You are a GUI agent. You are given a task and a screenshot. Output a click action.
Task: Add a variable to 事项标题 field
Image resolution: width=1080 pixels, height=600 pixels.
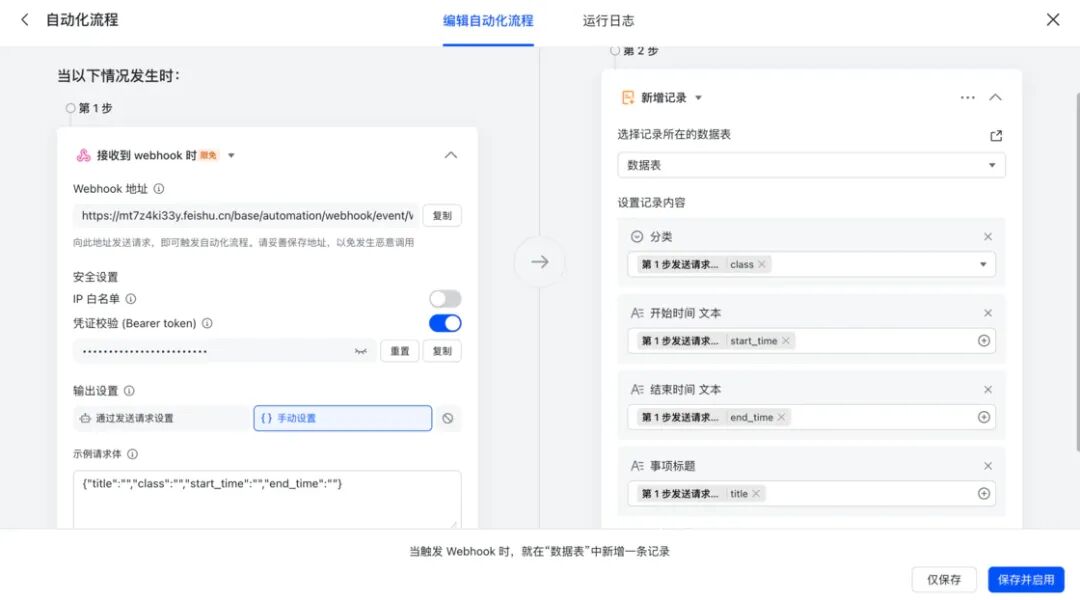tap(984, 494)
